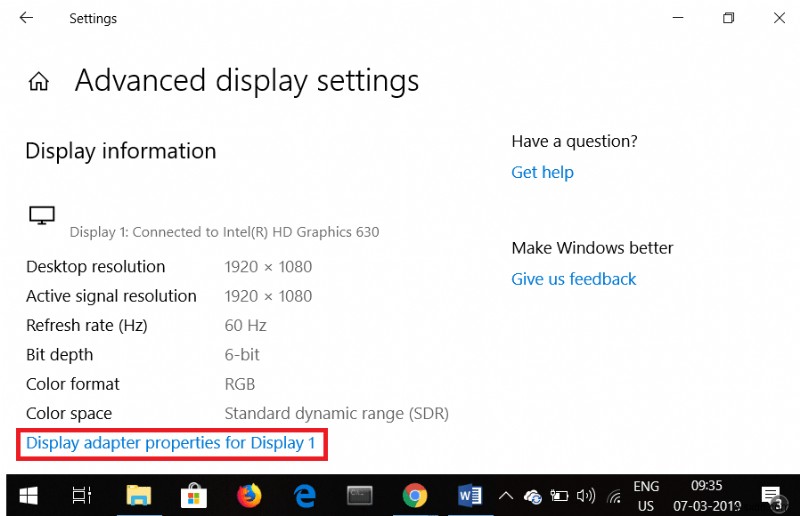Click the Make Windows better heading

pos(592,248)
